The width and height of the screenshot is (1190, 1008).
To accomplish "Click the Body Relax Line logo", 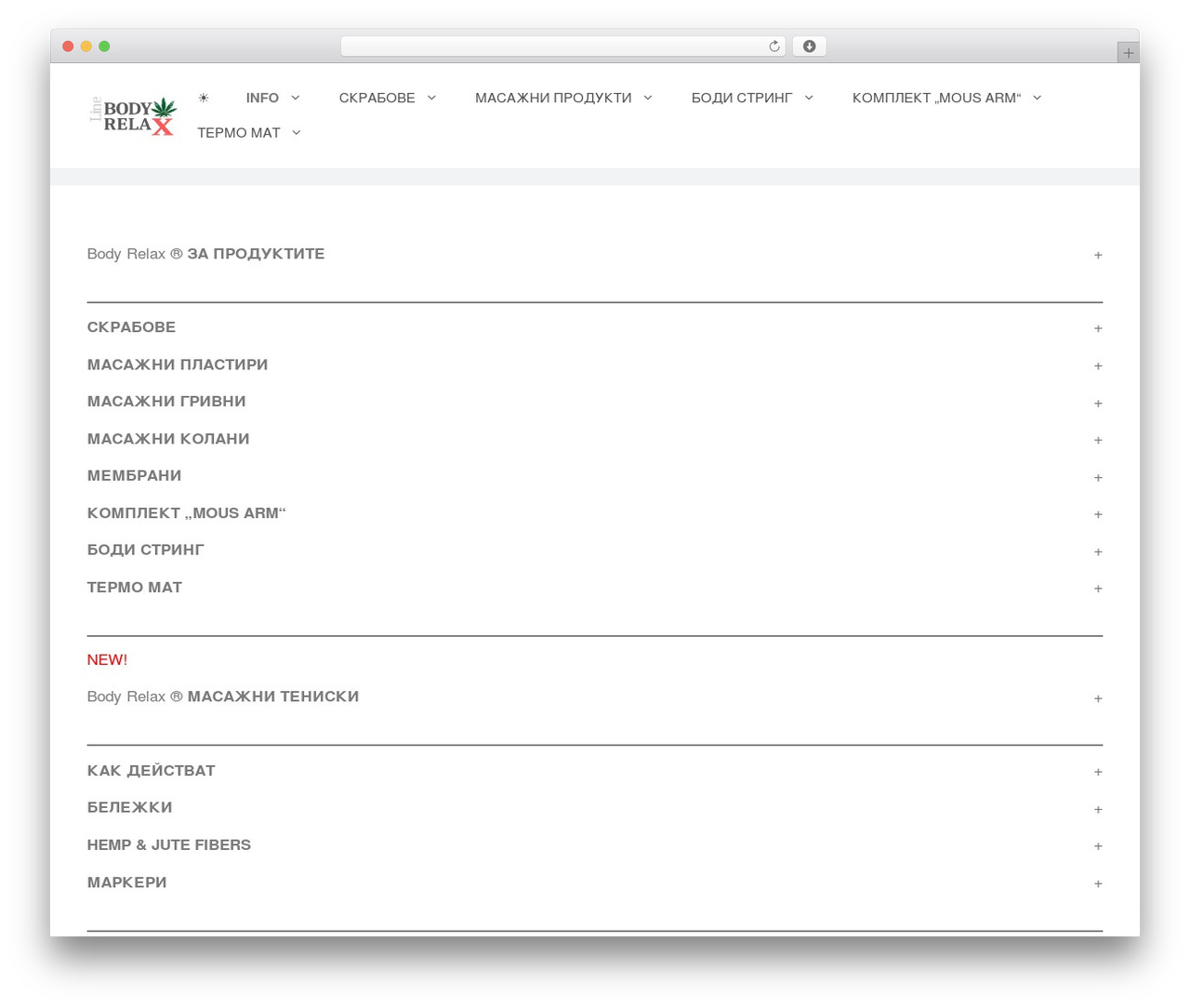I will point(132,116).
